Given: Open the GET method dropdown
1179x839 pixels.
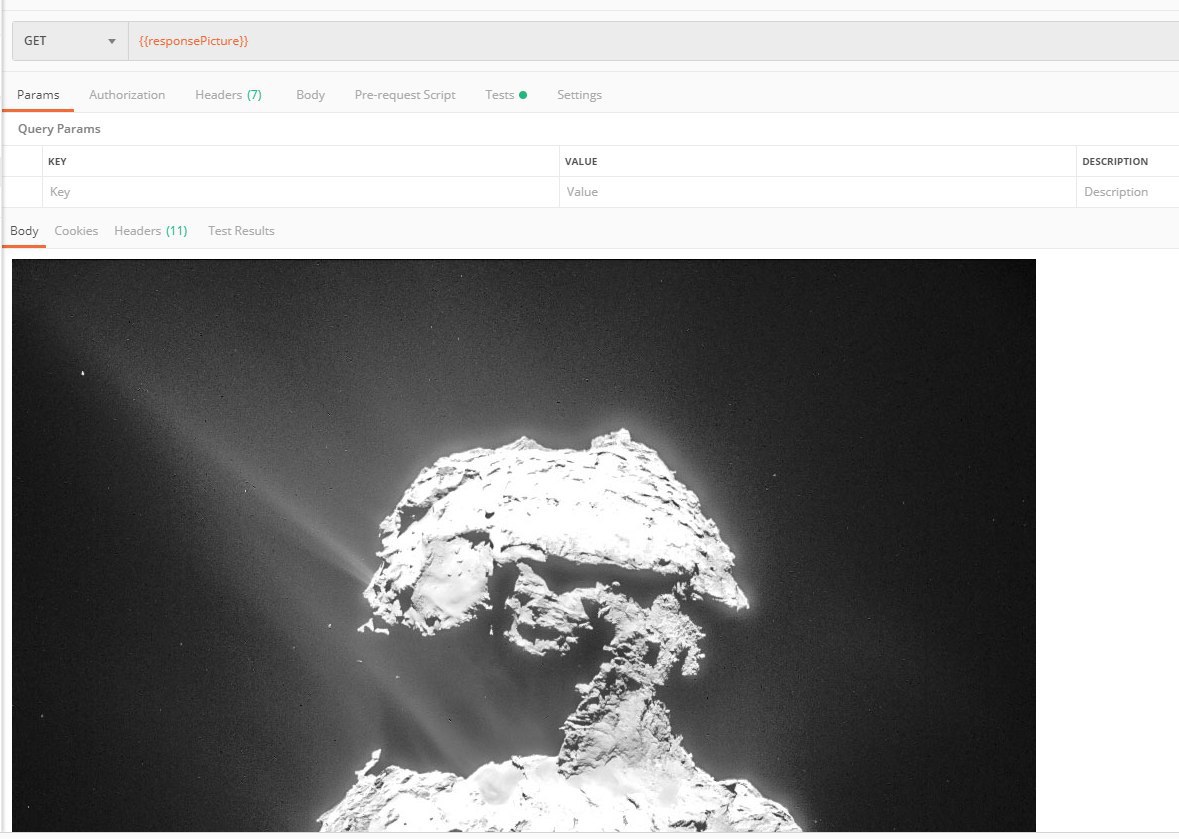Looking at the screenshot, I should (x=70, y=41).
